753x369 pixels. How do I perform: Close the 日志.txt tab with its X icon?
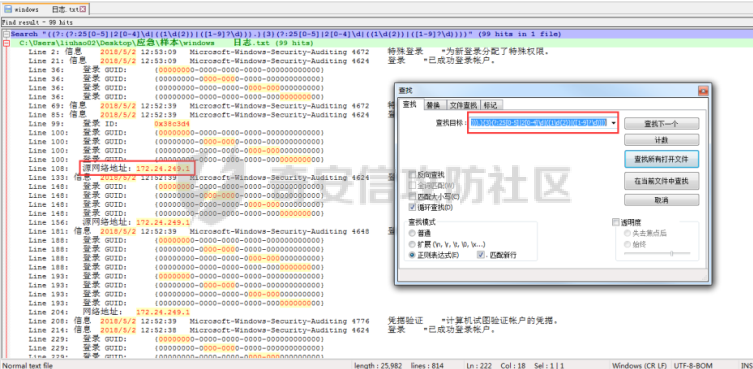(83, 9)
